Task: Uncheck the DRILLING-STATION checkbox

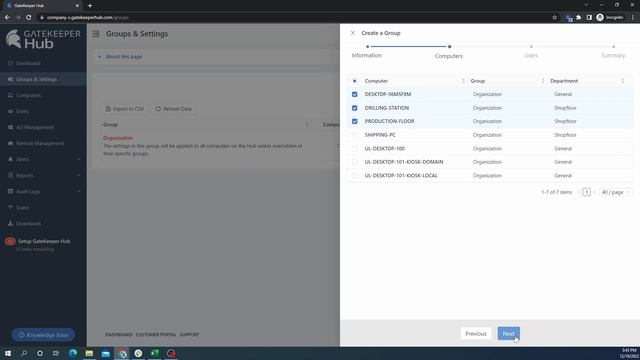Action: pos(354,108)
